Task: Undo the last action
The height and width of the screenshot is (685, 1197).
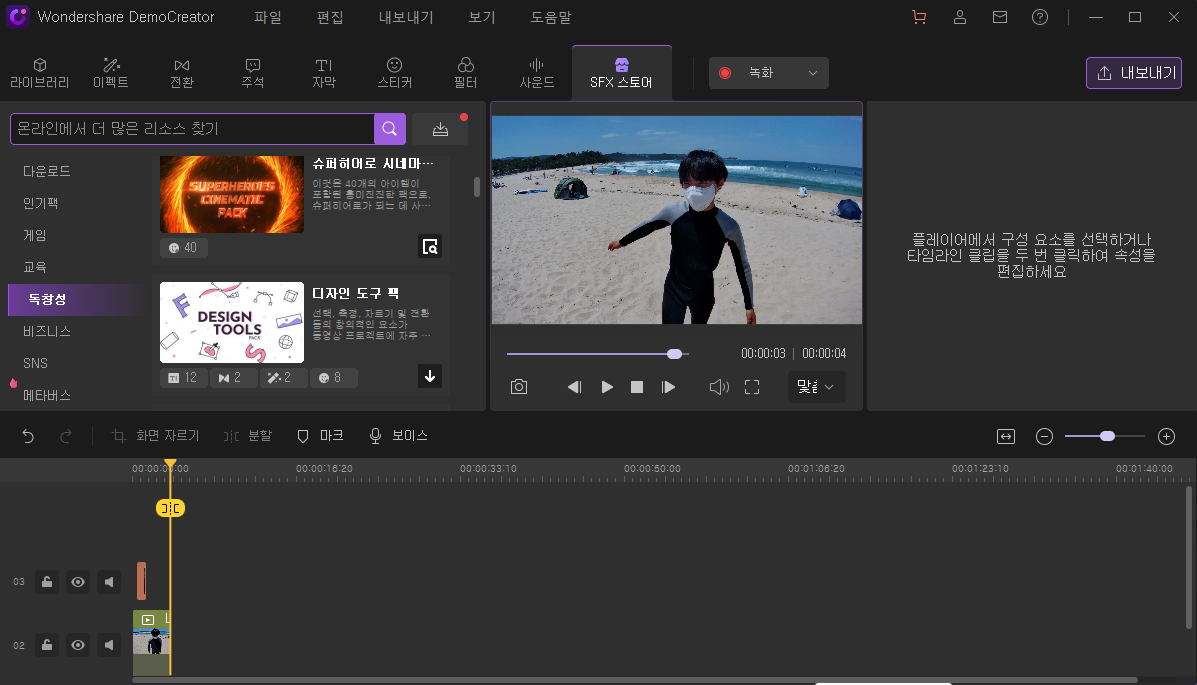Action: click(x=28, y=436)
